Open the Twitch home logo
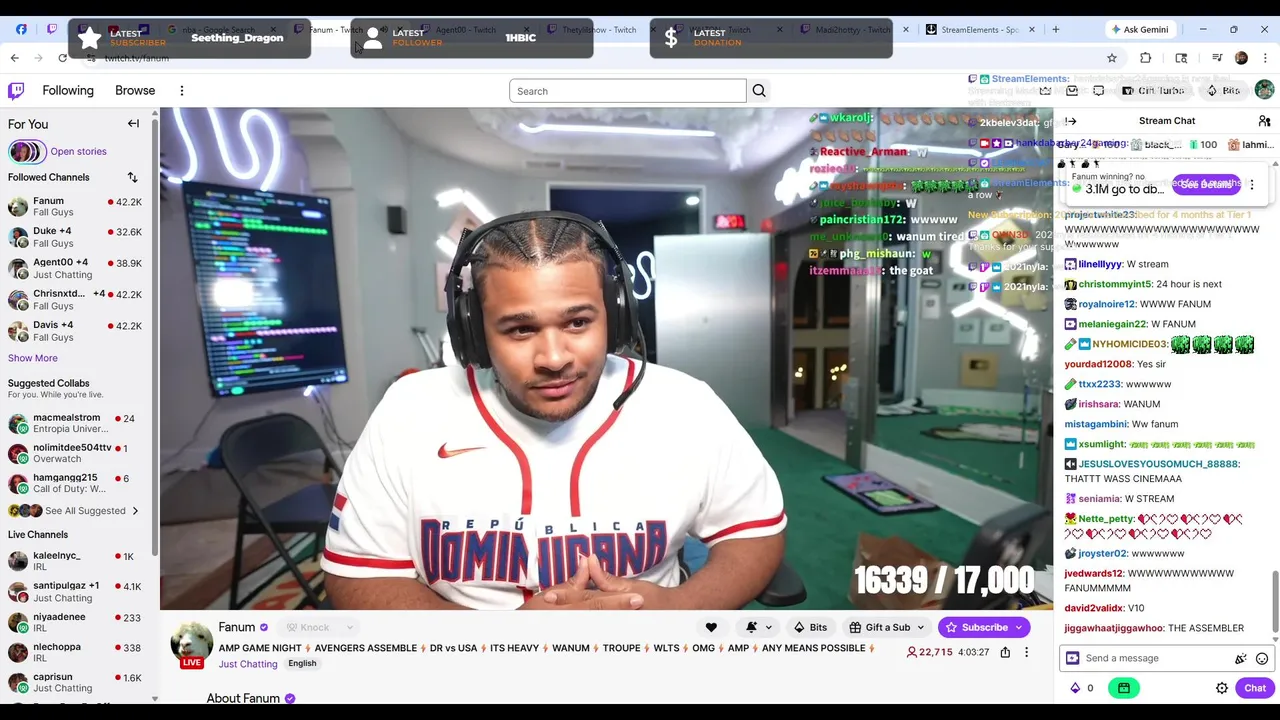The height and width of the screenshot is (720, 1280). coord(16,91)
